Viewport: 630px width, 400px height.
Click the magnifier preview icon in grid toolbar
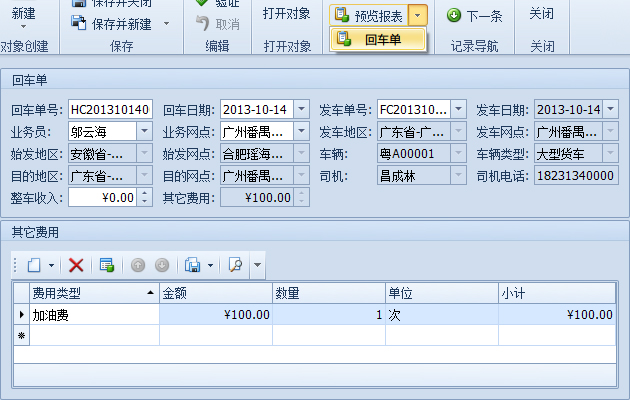pos(236,265)
